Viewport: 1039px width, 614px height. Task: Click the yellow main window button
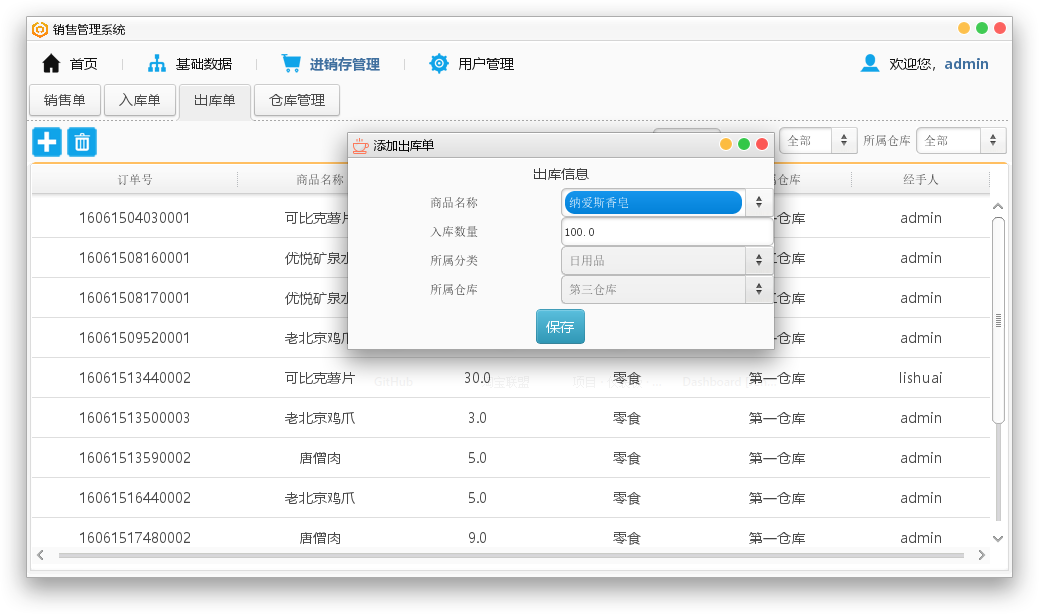[964, 28]
